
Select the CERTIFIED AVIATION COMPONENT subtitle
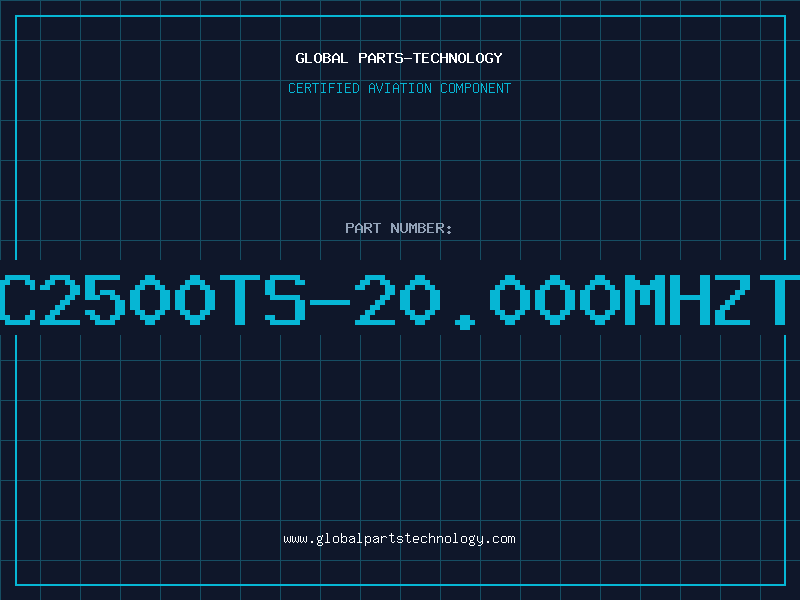point(399,88)
